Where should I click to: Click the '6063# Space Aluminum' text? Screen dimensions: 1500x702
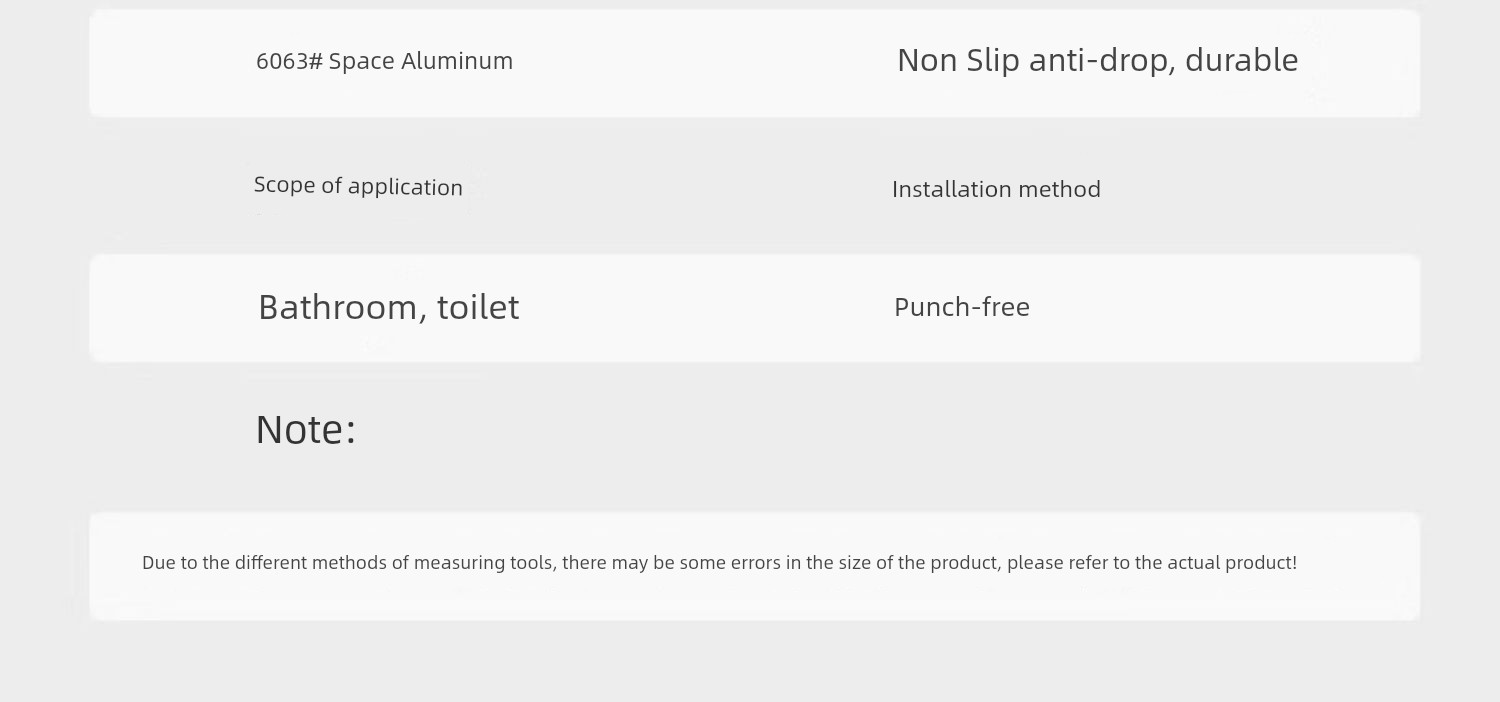(x=384, y=61)
